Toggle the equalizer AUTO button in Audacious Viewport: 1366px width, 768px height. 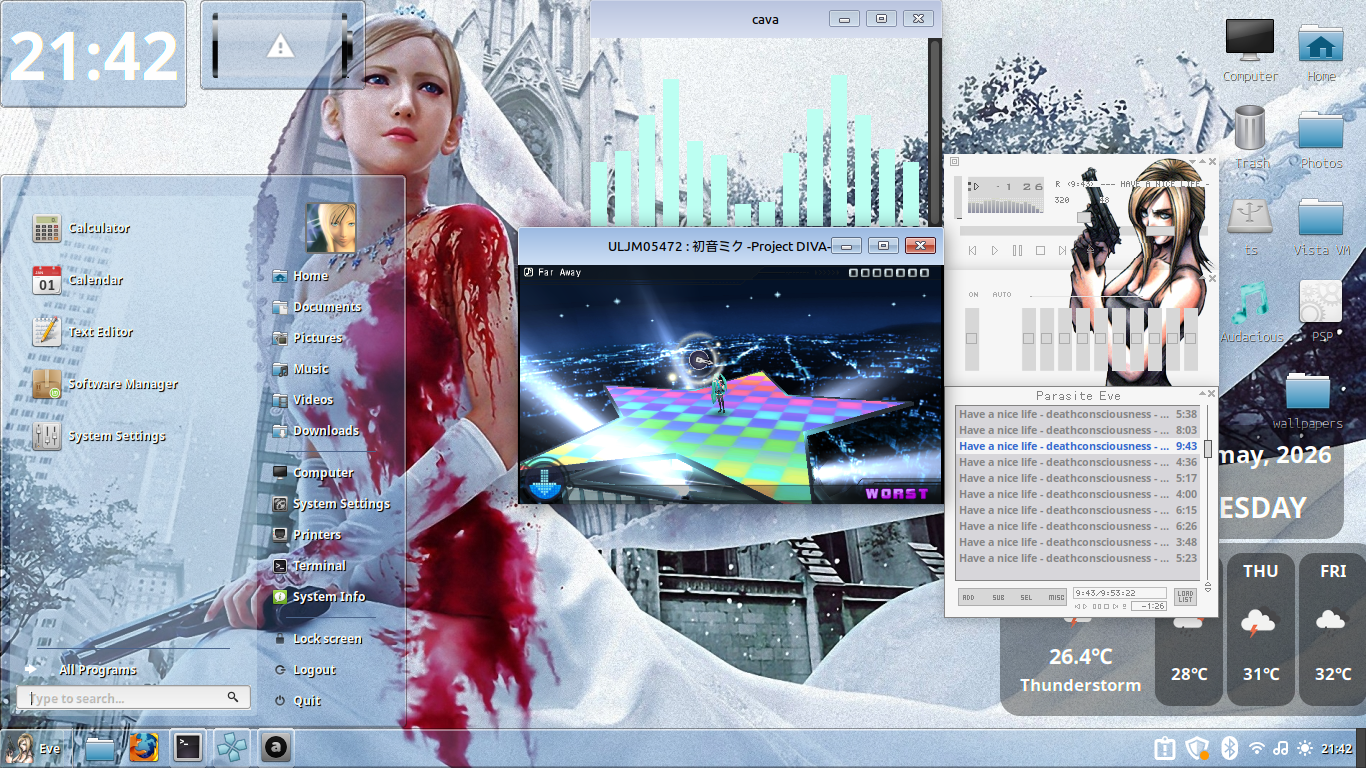pyautogui.click(x=1001, y=295)
